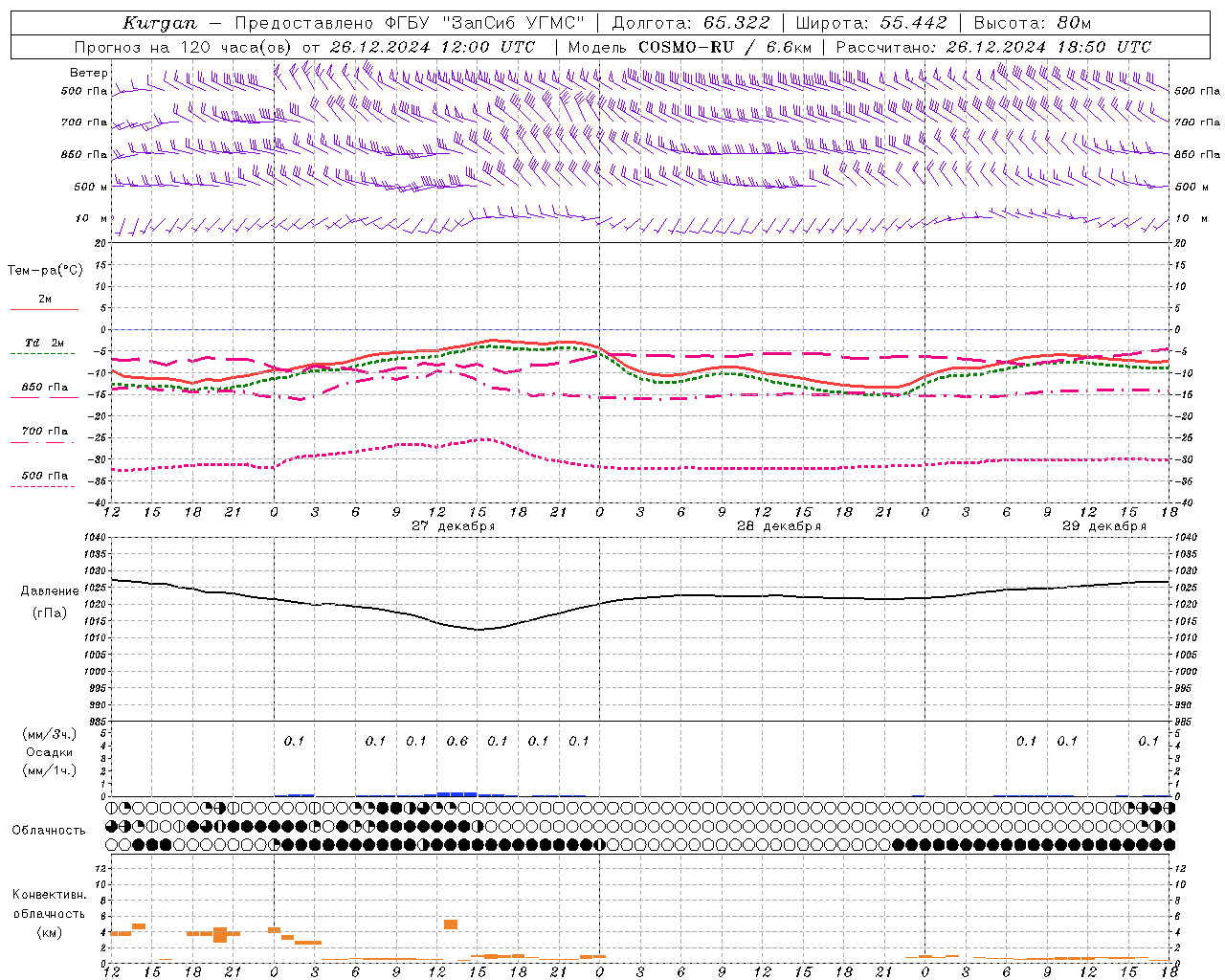Click the "29 декабря" date label
1225x980 pixels.
click(1103, 526)
